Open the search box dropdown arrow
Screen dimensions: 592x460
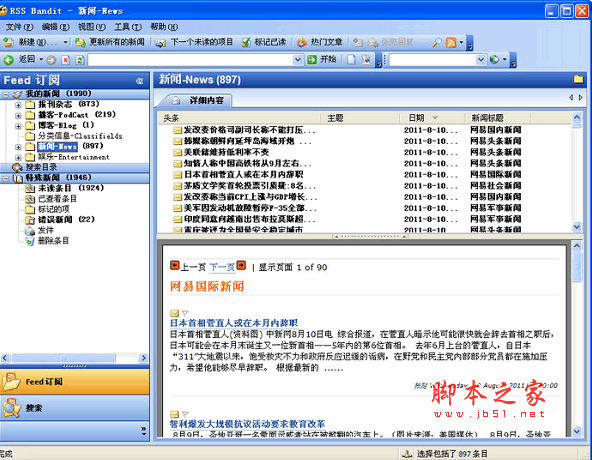[481, 60]
